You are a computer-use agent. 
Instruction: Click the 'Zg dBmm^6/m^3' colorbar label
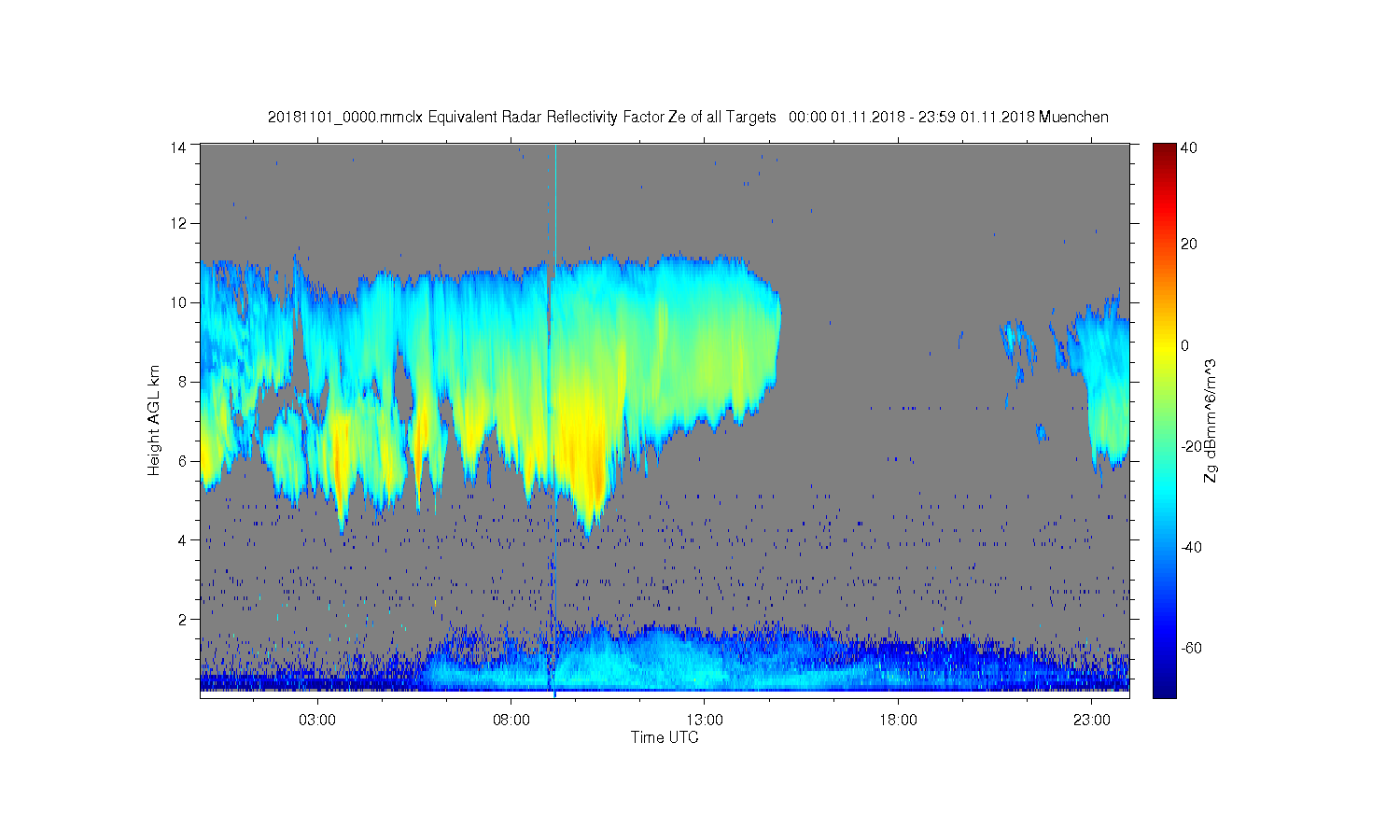(x=1211, y=420)
